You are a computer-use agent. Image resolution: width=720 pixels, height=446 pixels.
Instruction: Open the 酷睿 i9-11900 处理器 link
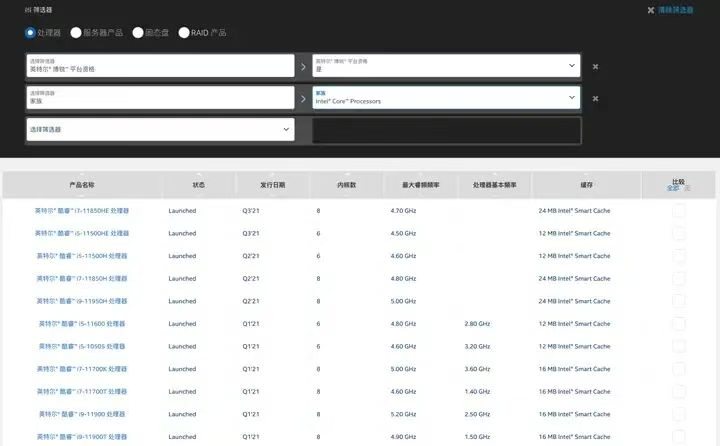pos(82,414)
